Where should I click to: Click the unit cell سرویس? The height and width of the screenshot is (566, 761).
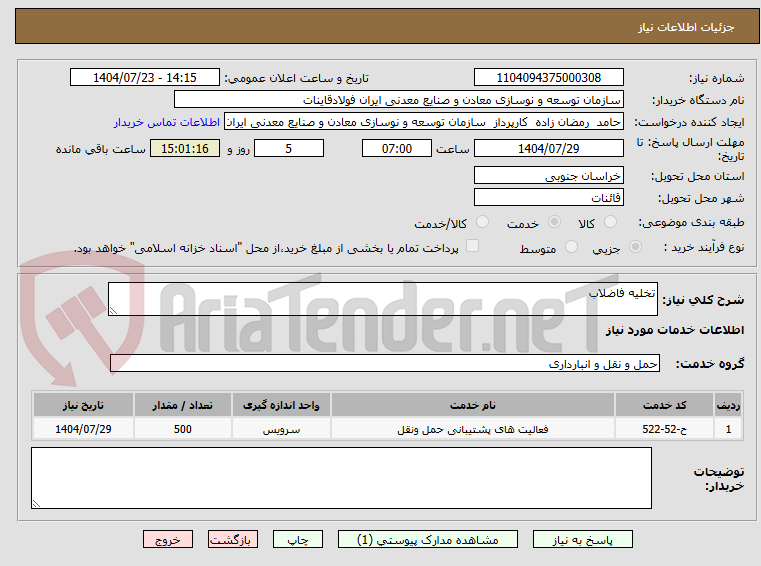[281, 429]
